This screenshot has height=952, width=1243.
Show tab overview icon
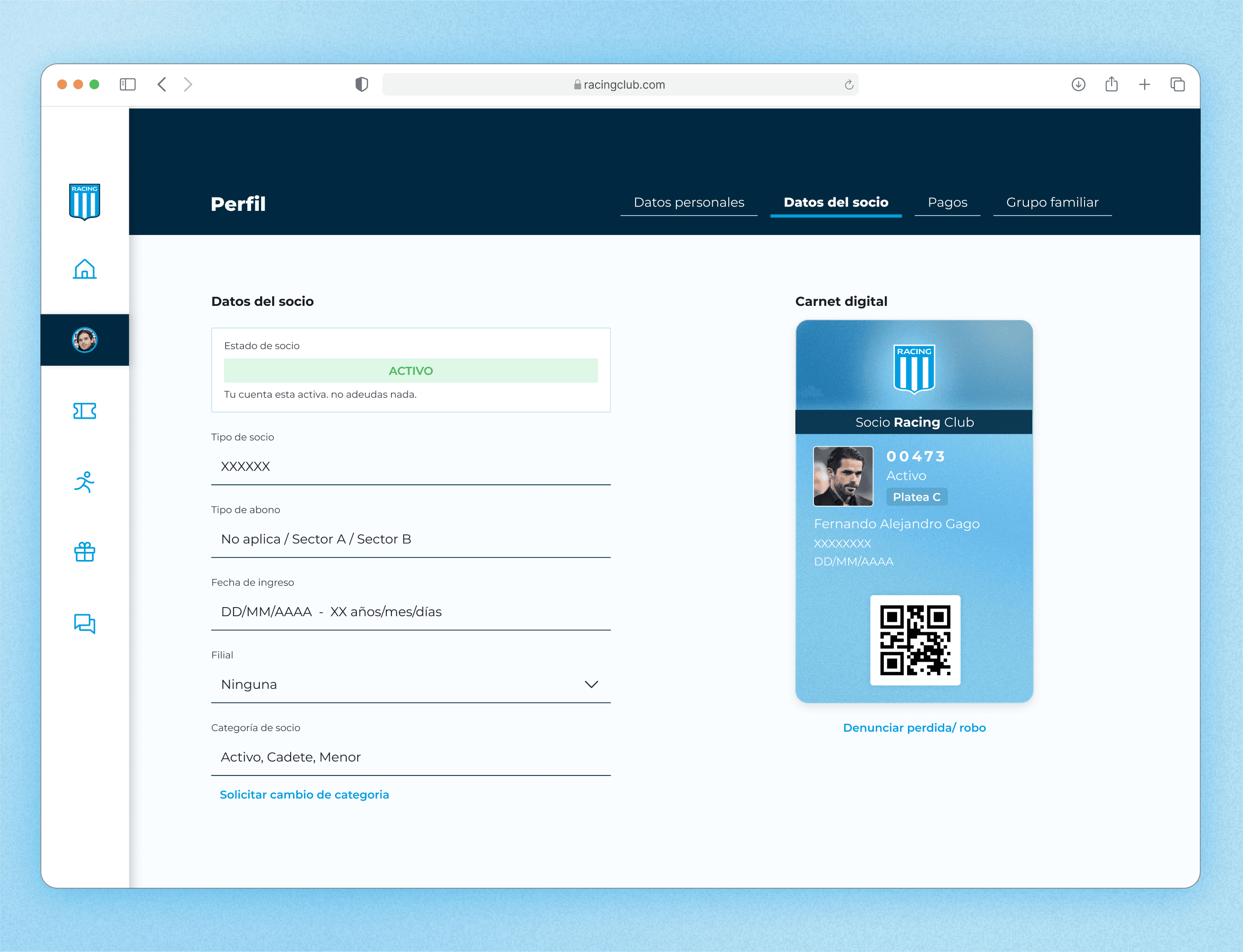point(1177,84)
